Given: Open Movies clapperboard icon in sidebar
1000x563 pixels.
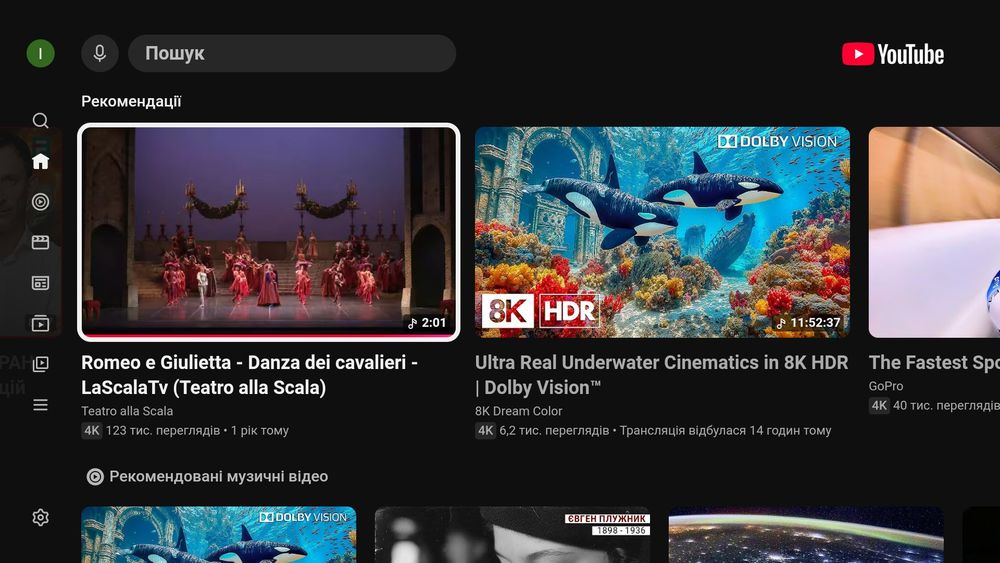Looking at the screenshot, I should coord(40,242).
